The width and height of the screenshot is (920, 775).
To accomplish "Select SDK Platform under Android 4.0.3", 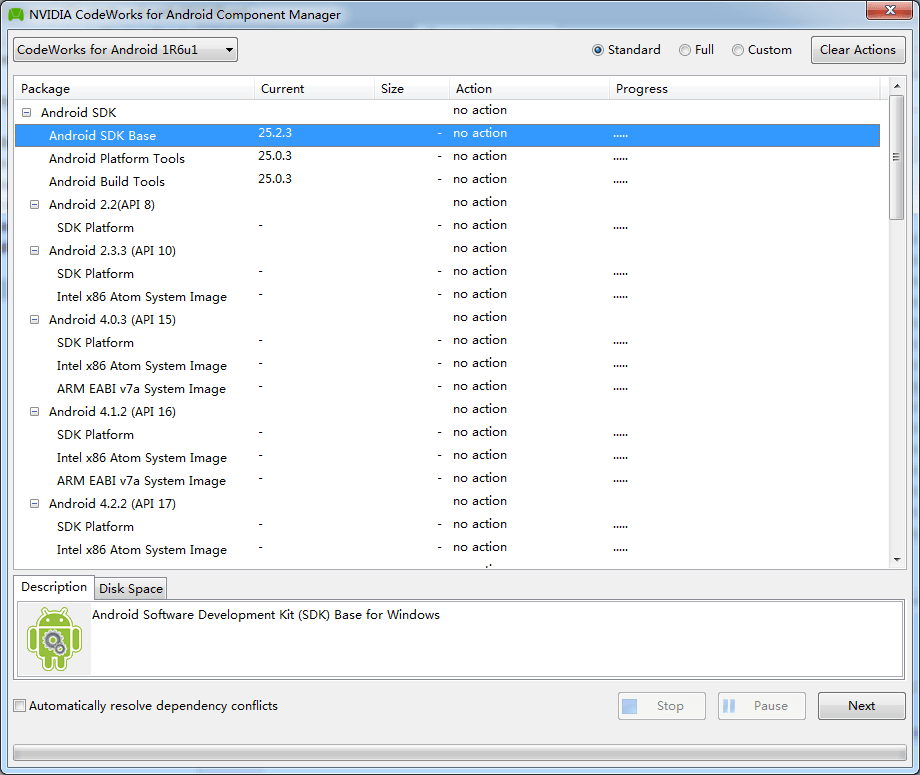I will click(447, 343).
